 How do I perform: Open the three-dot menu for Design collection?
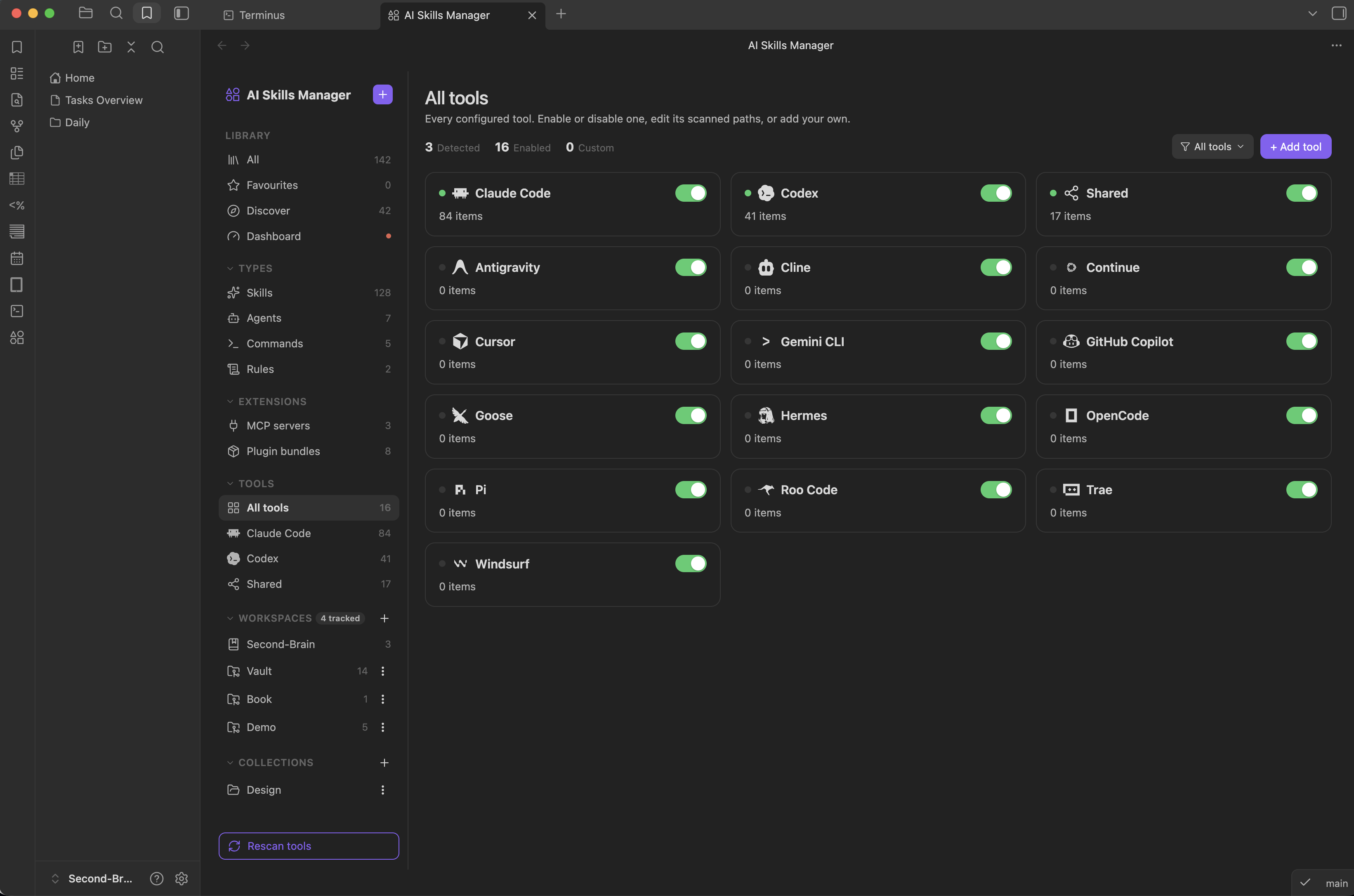click(x=383, y=790)
